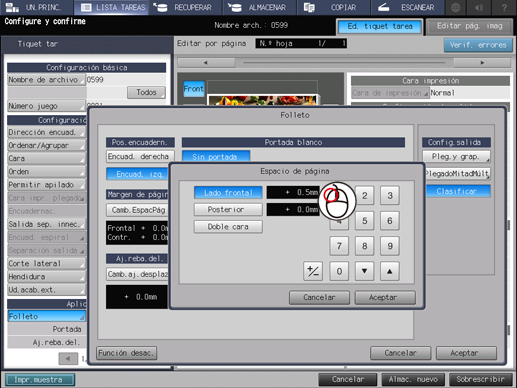Screen dimensions: 517x388
Task: Click the page navigation slider track
Action: pos(344,63)
